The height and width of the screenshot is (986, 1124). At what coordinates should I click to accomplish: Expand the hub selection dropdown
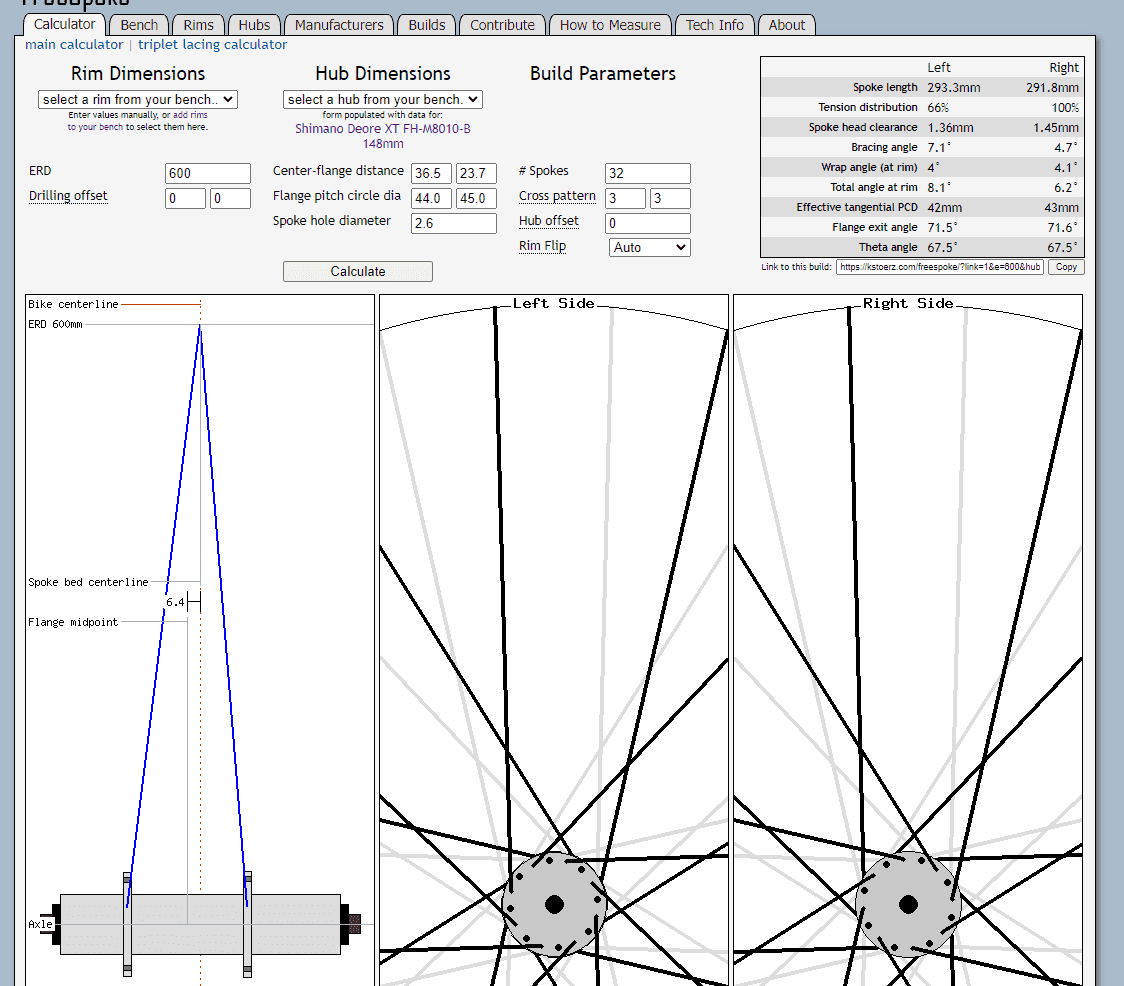tap(383, 99)
